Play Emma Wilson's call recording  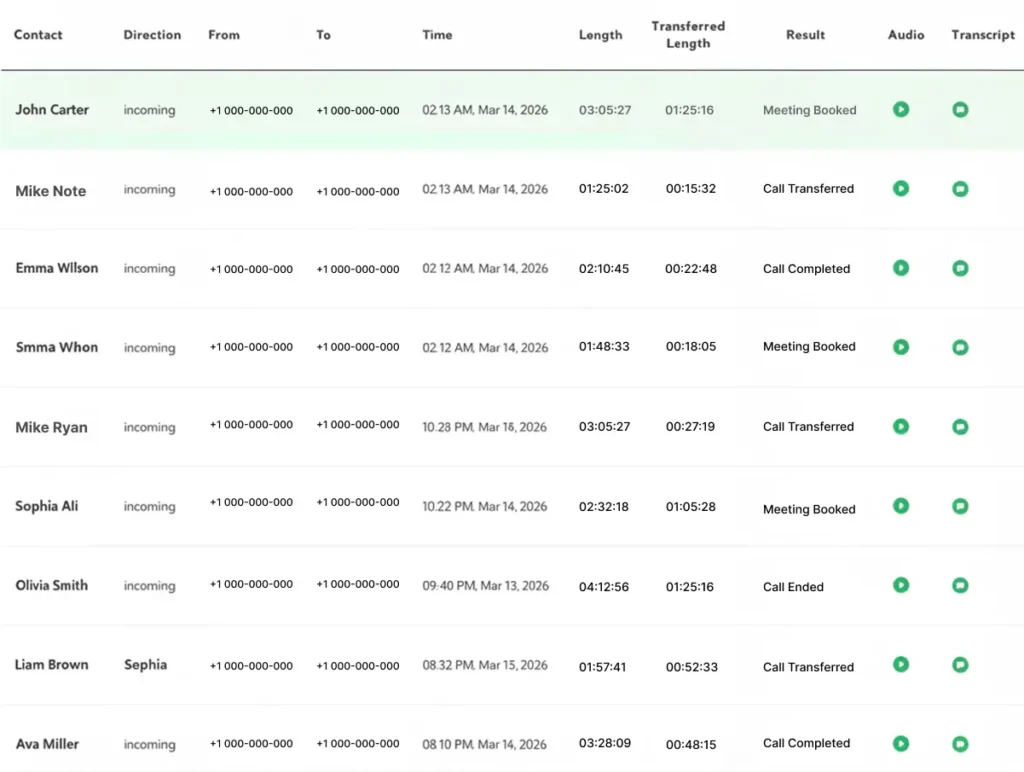(x=901, y=267)
